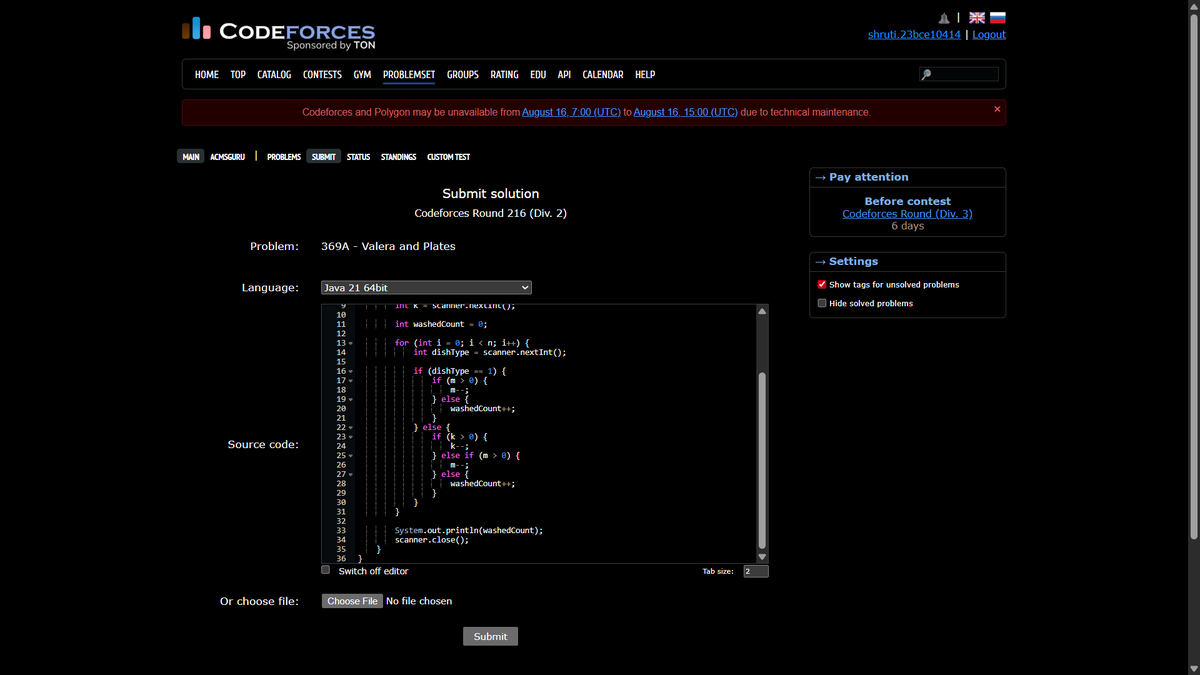Click the Codeforces logo

coord(279,33)
